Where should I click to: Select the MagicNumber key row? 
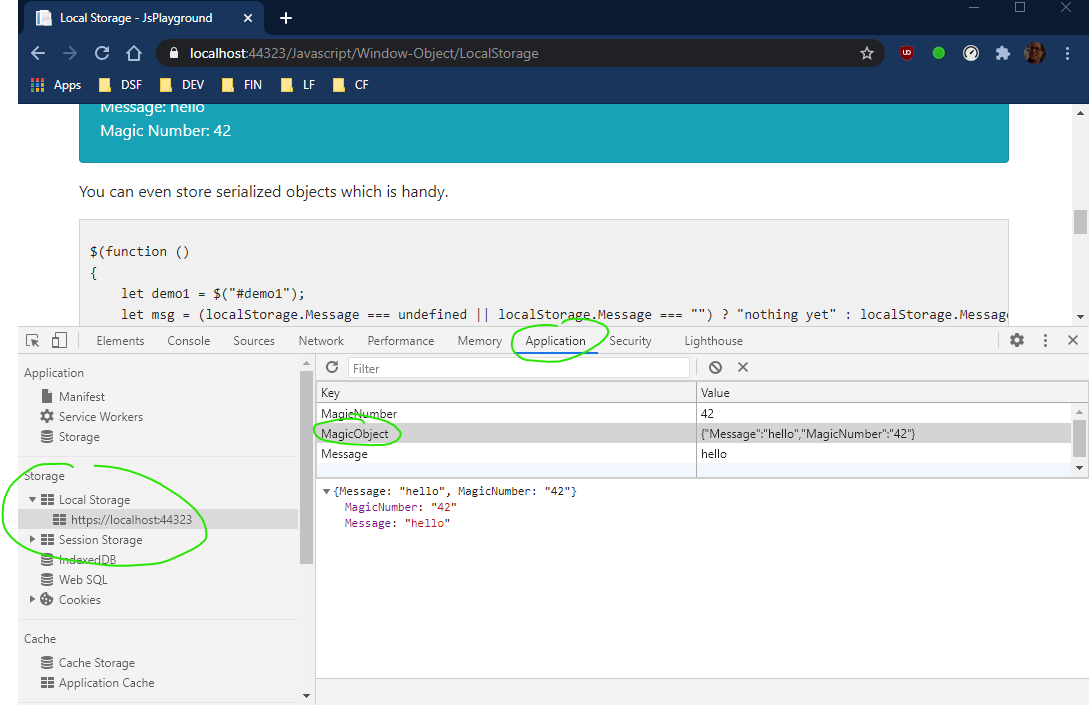[359, 414]
